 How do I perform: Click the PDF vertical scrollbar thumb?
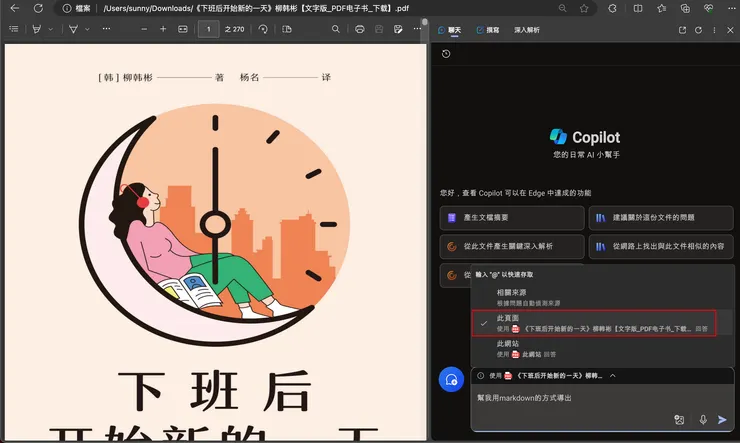(425, 22)
